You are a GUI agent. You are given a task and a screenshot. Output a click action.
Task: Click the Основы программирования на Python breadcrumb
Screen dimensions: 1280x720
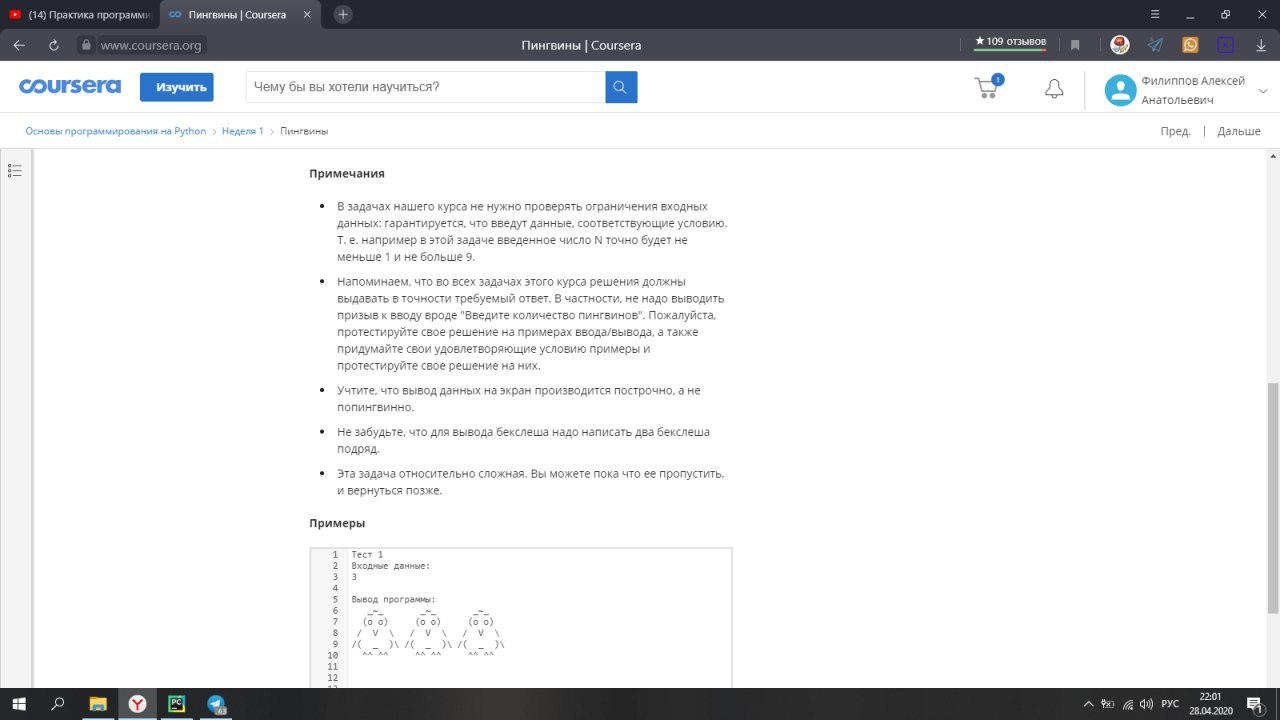tap(116, 131)
